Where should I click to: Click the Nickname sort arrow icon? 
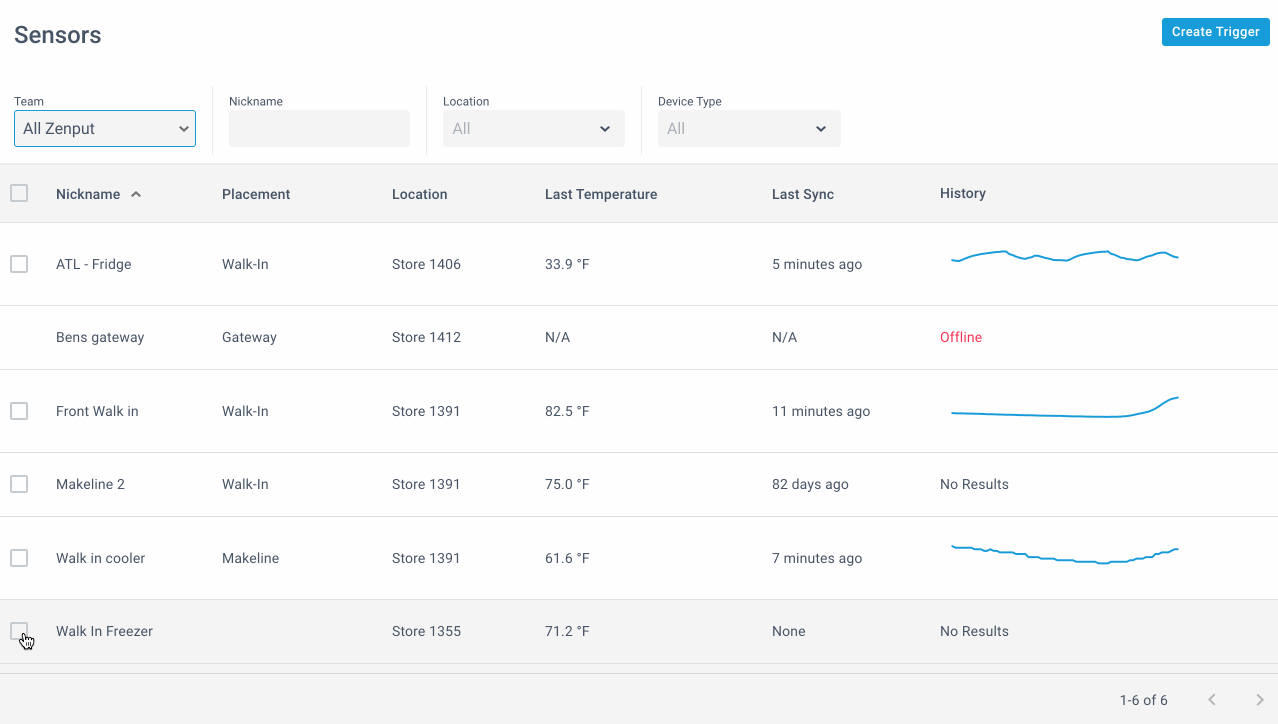pyautogui.click(x=136, y=194)
